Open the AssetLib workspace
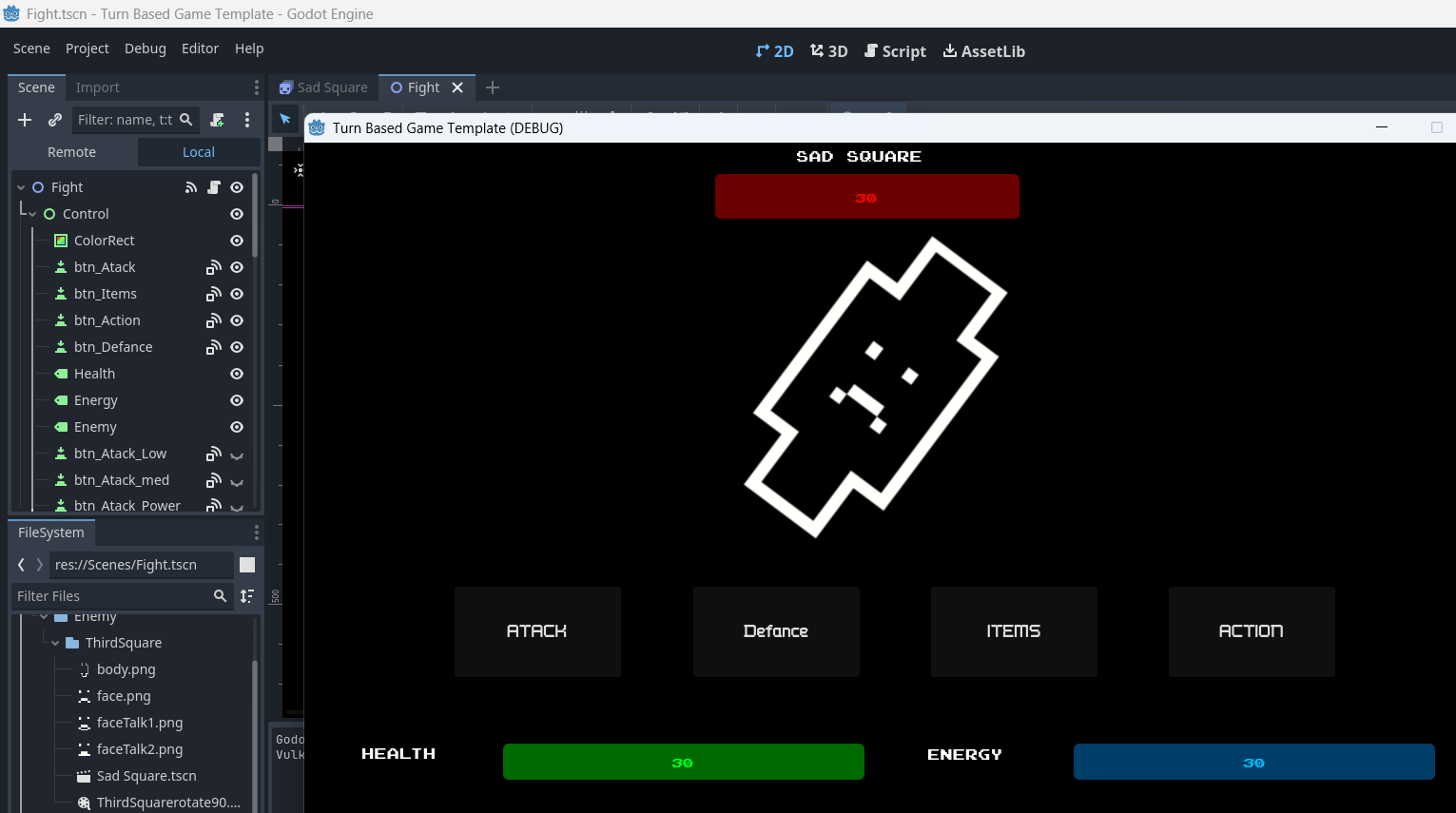 click(983, 51)
